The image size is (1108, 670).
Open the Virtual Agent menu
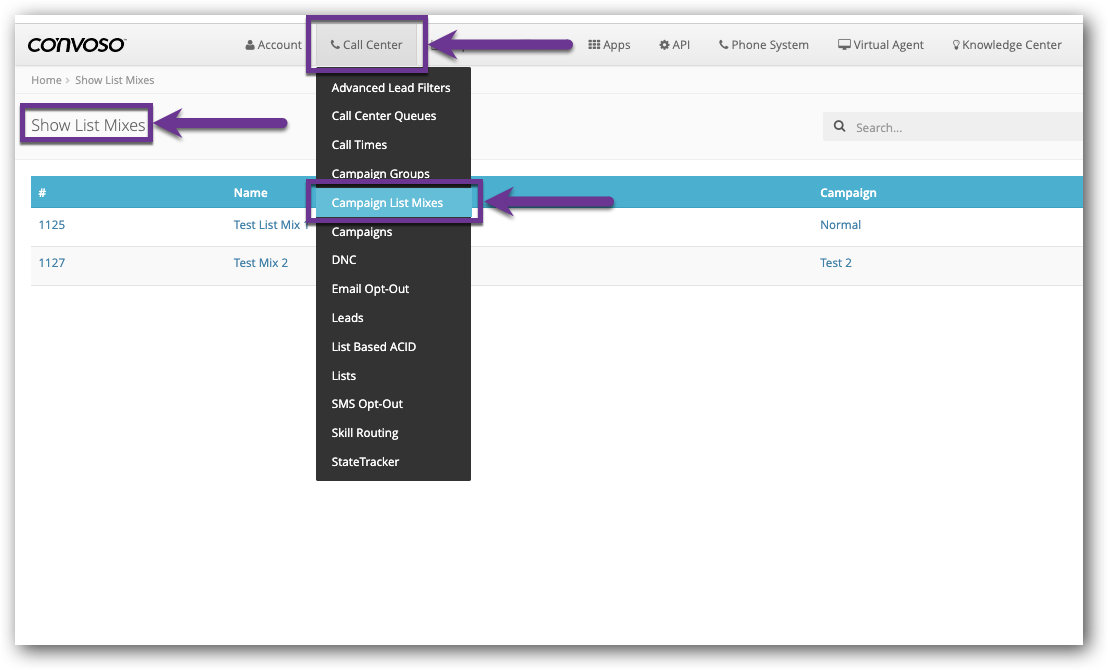click(880, 45)
